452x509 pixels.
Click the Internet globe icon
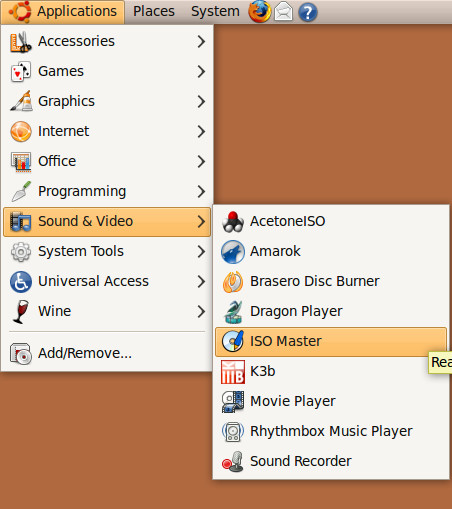pyautogui.click(x=21, y=131)
